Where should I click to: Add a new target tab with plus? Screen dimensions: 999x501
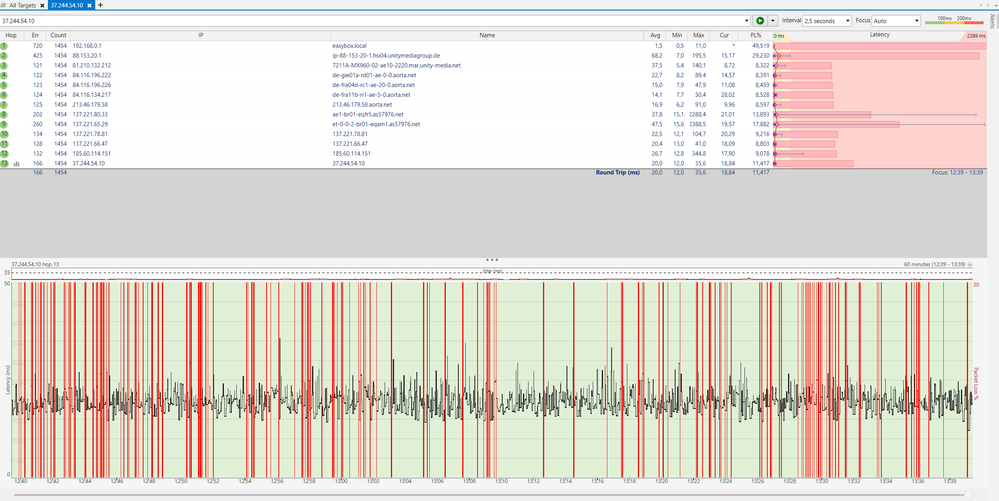100,5
